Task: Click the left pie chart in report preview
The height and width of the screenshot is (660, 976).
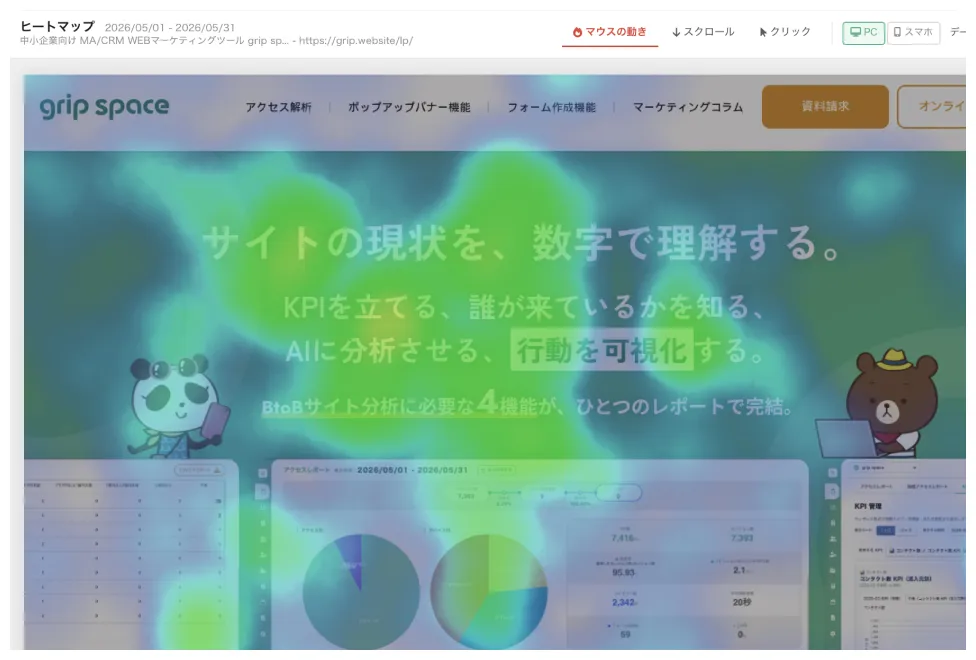Action: point(361,592)
